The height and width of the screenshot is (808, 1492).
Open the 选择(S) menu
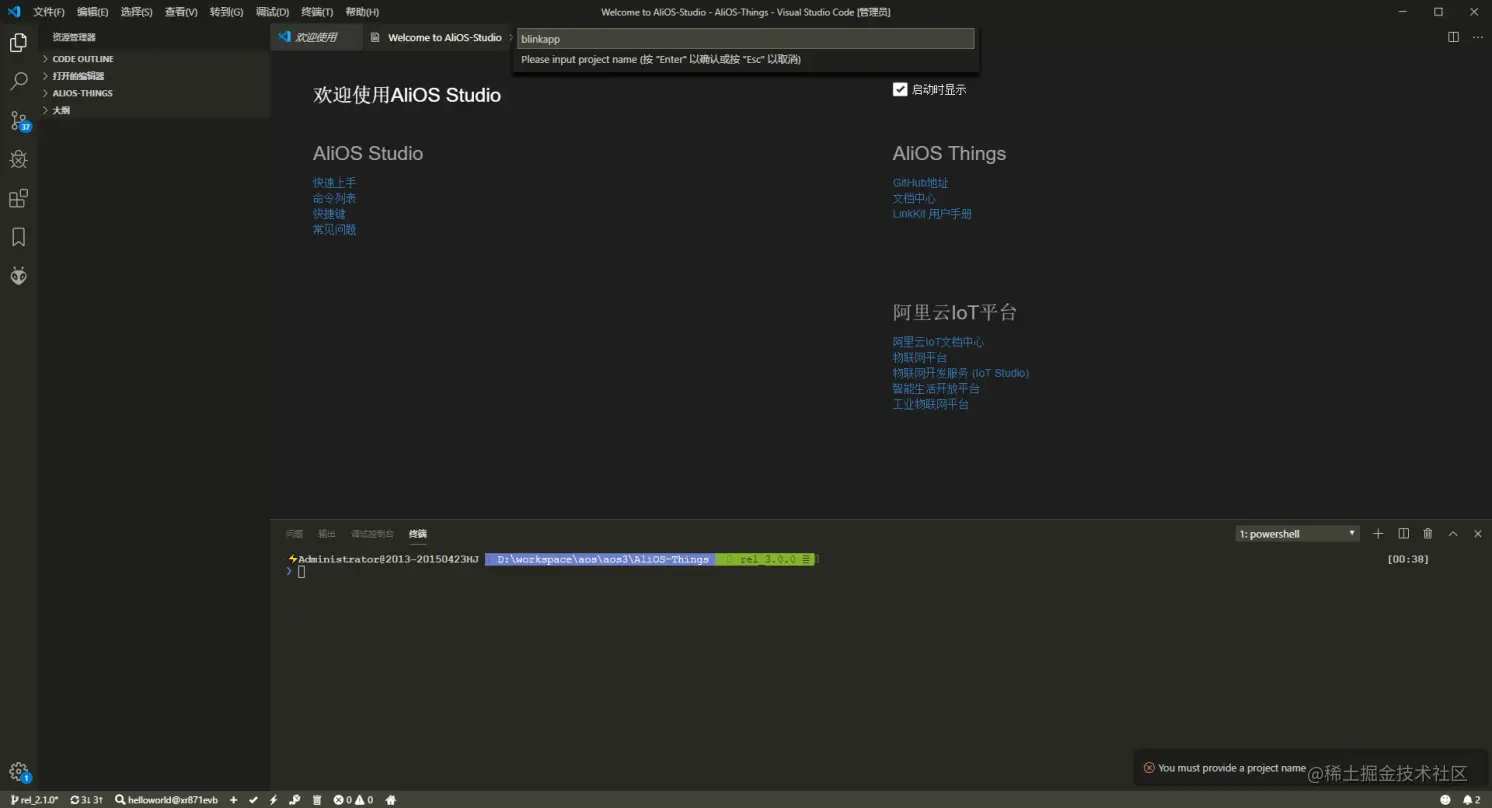pyautogui.click(x=136, y=12)
